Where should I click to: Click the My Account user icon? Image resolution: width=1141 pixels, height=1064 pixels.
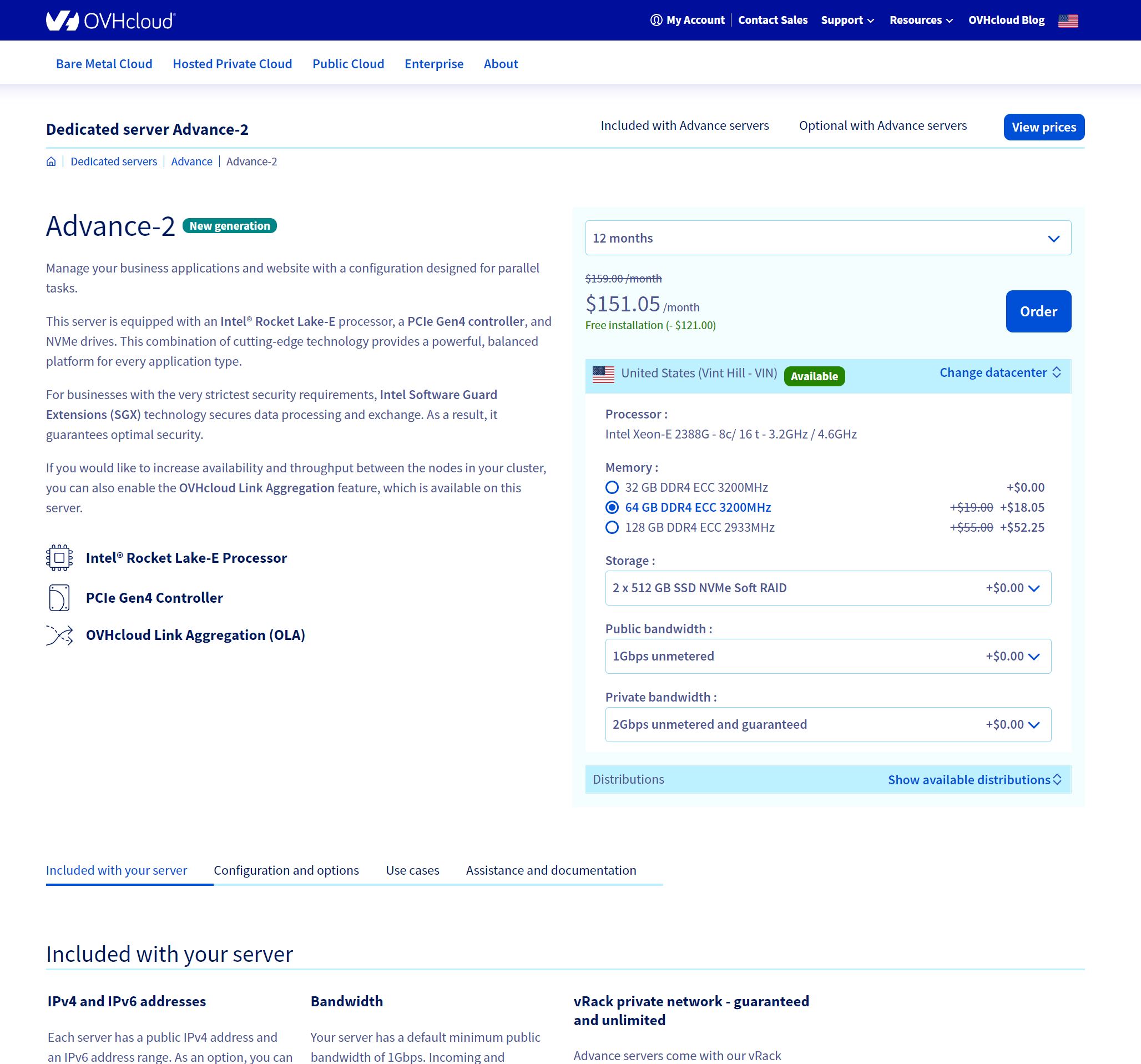pyautogui.click(x=656, y=20)
